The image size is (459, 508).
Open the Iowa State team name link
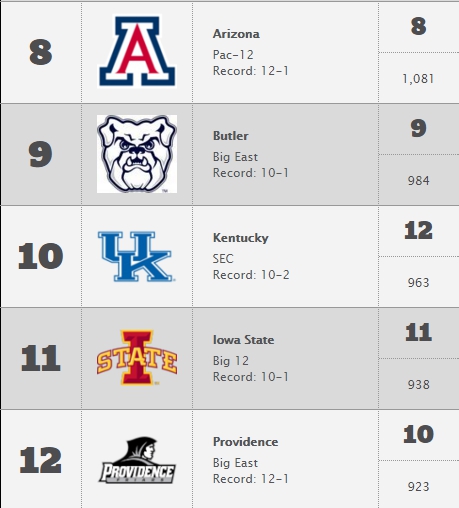(243, 340)
